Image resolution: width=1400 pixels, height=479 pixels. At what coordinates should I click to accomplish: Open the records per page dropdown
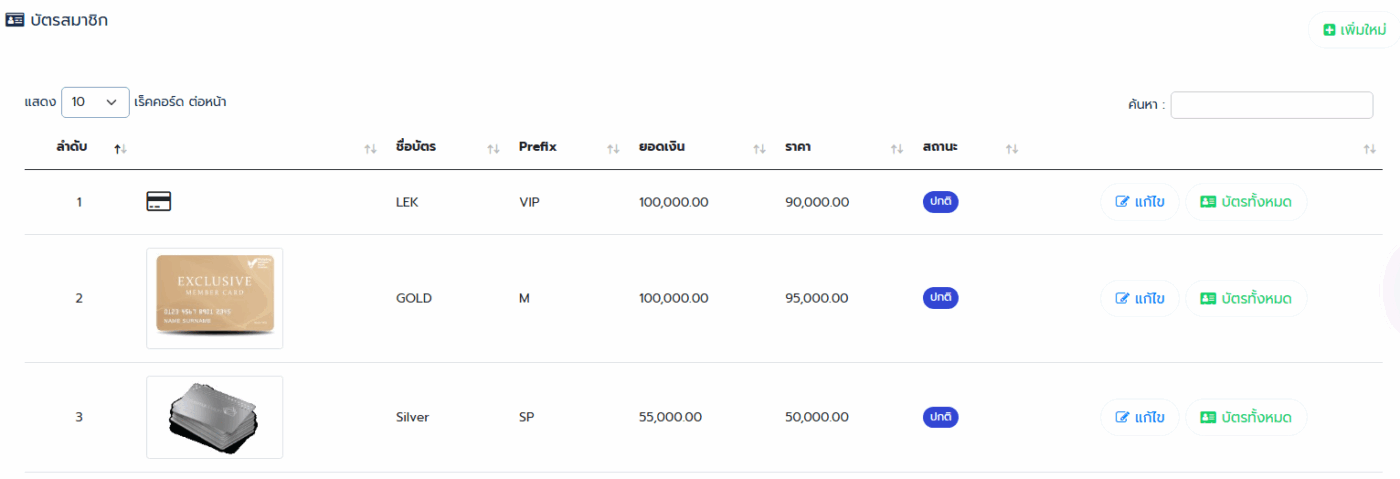95,102
